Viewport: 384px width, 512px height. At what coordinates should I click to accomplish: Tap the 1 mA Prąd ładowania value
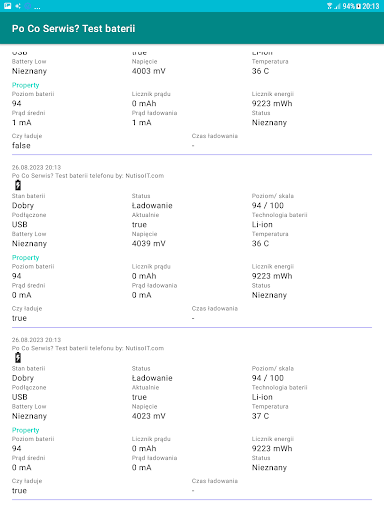(x=142, y=123)
